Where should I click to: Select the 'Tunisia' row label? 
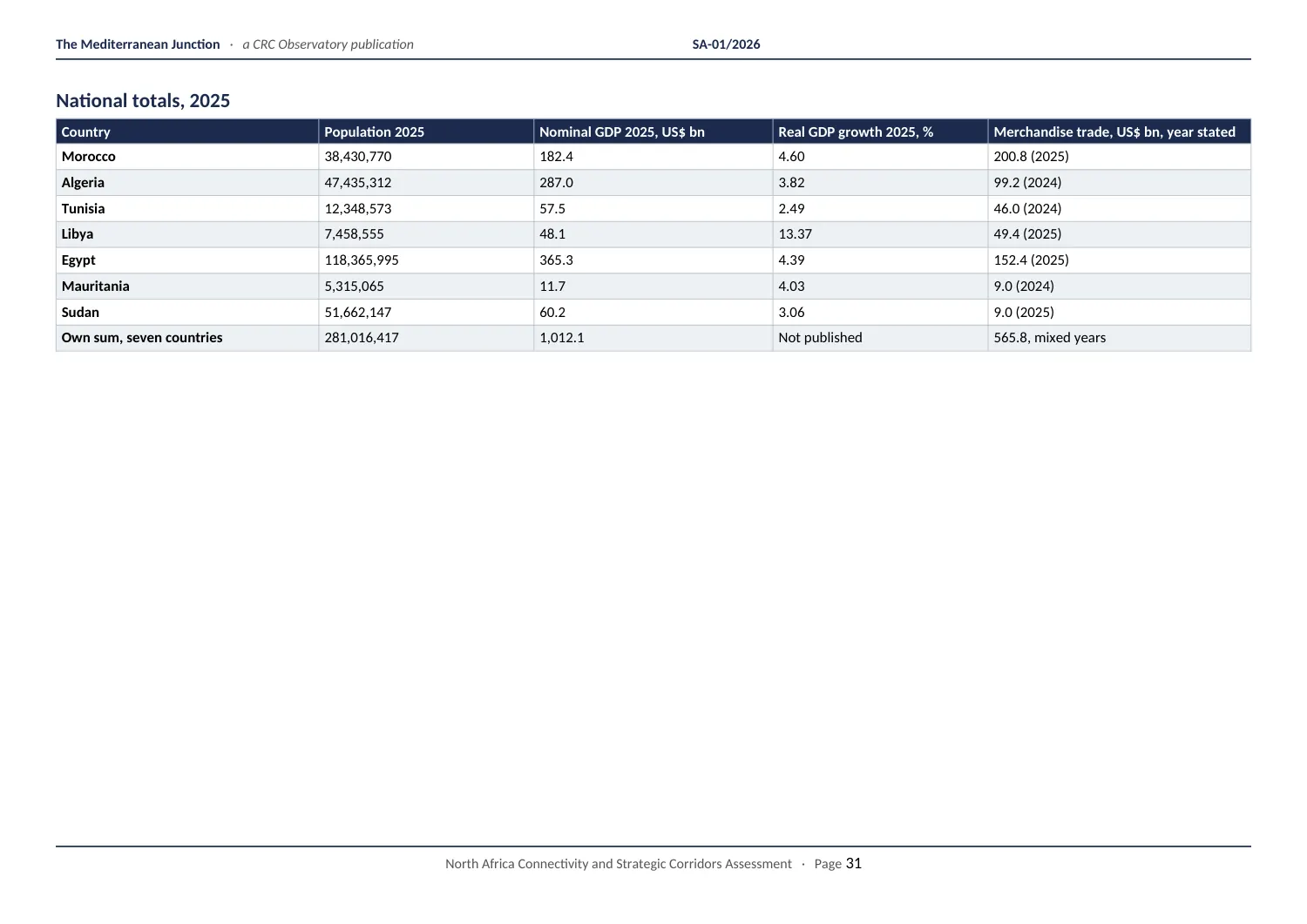point(83,209)
